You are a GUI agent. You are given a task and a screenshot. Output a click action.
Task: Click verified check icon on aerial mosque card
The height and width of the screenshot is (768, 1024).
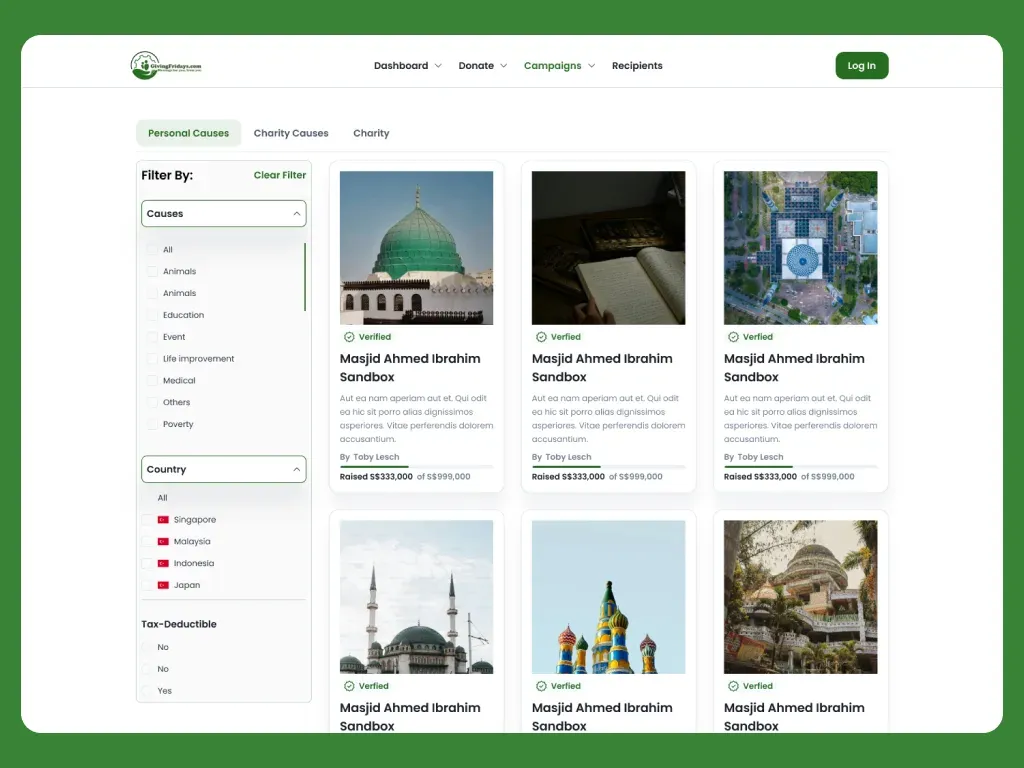click(x=733, y=337)
